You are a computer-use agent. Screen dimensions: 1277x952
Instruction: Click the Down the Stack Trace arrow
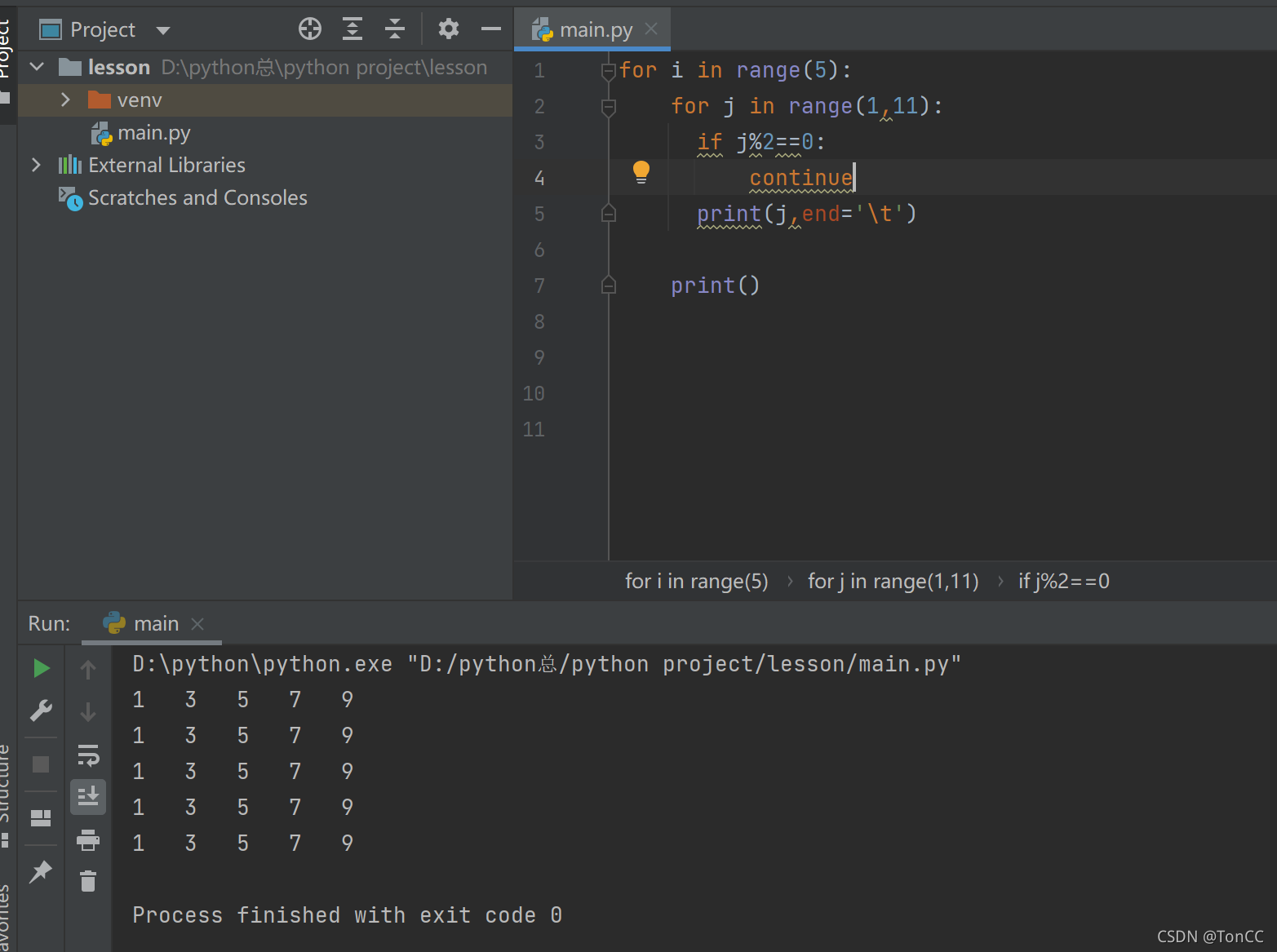[88, 712]
